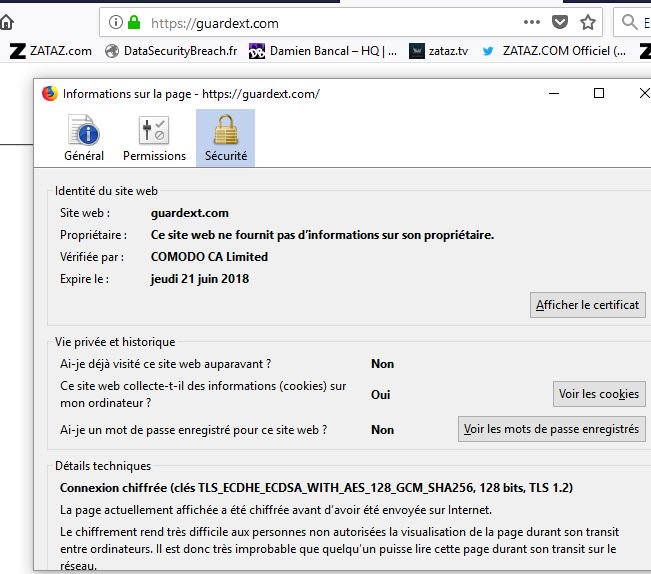Click the search magnifier icon
This screenshot has width=651, height=574.
coord(629,22)
